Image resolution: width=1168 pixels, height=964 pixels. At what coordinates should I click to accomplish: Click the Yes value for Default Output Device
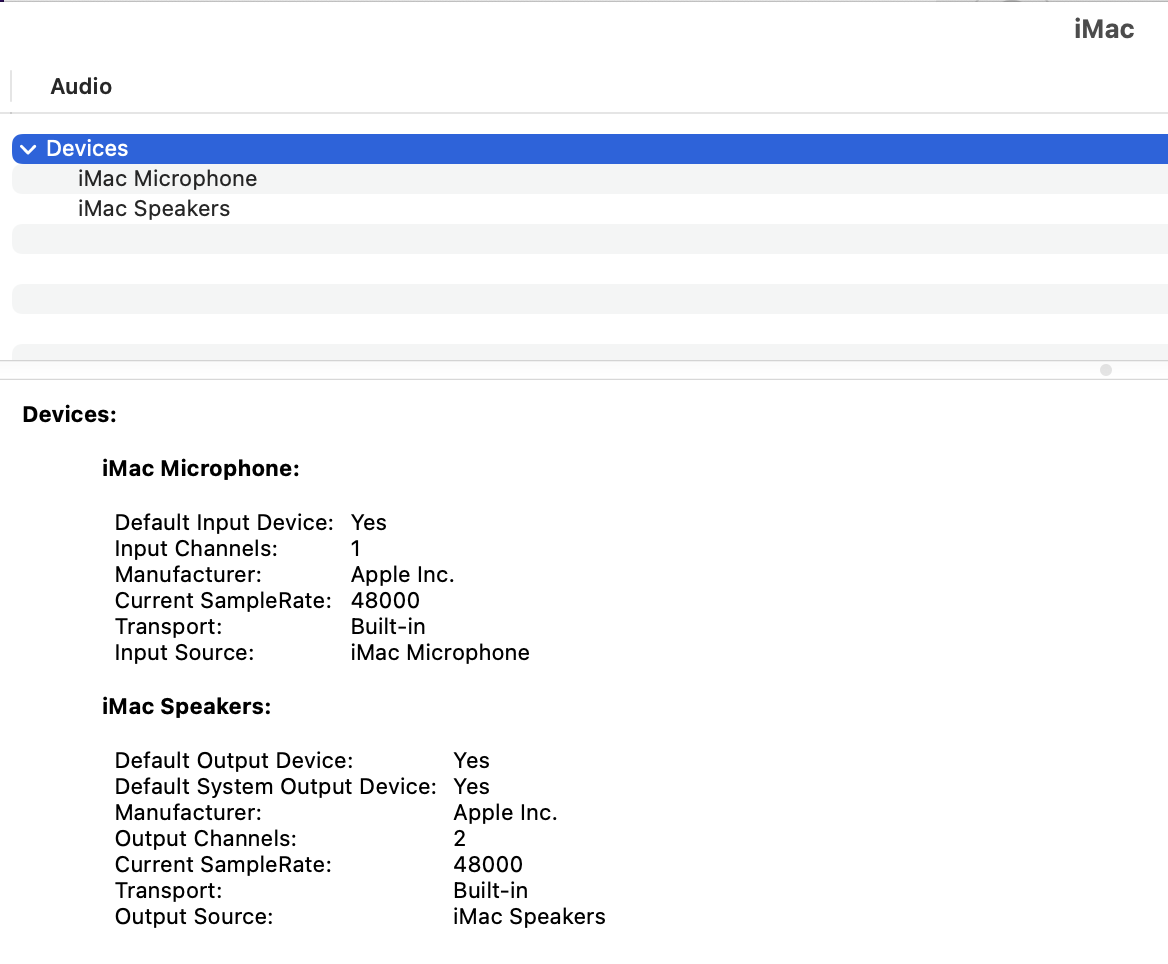tap(472, 761)
